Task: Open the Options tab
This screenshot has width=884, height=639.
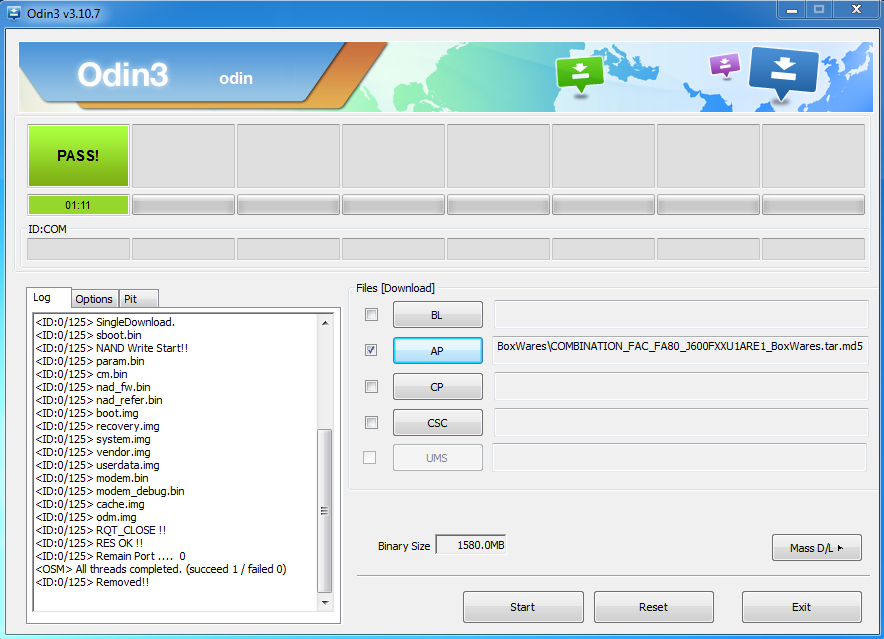Action: [x=94, y=299]
